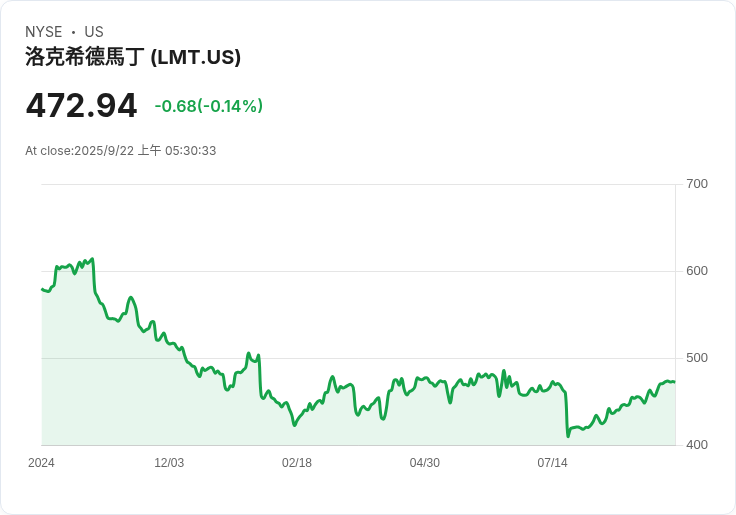
Task: Click the current price 472.94
Action: [82, 106]
